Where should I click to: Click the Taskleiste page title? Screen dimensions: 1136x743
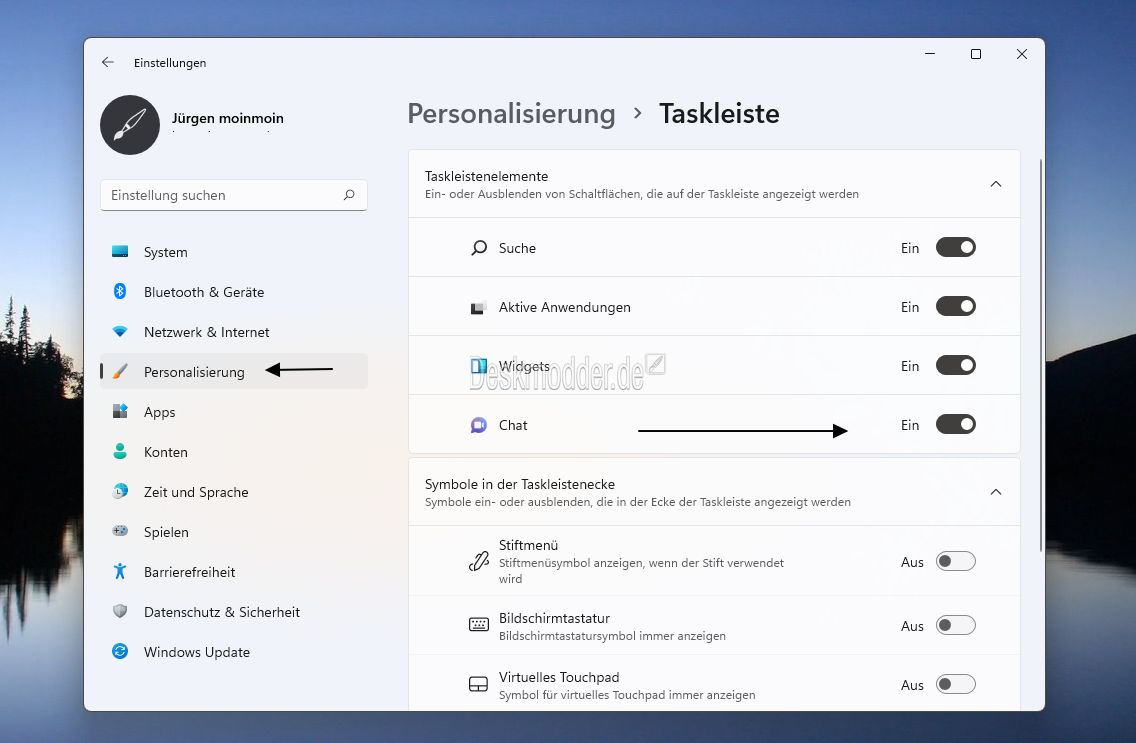[x=719, y=114]
